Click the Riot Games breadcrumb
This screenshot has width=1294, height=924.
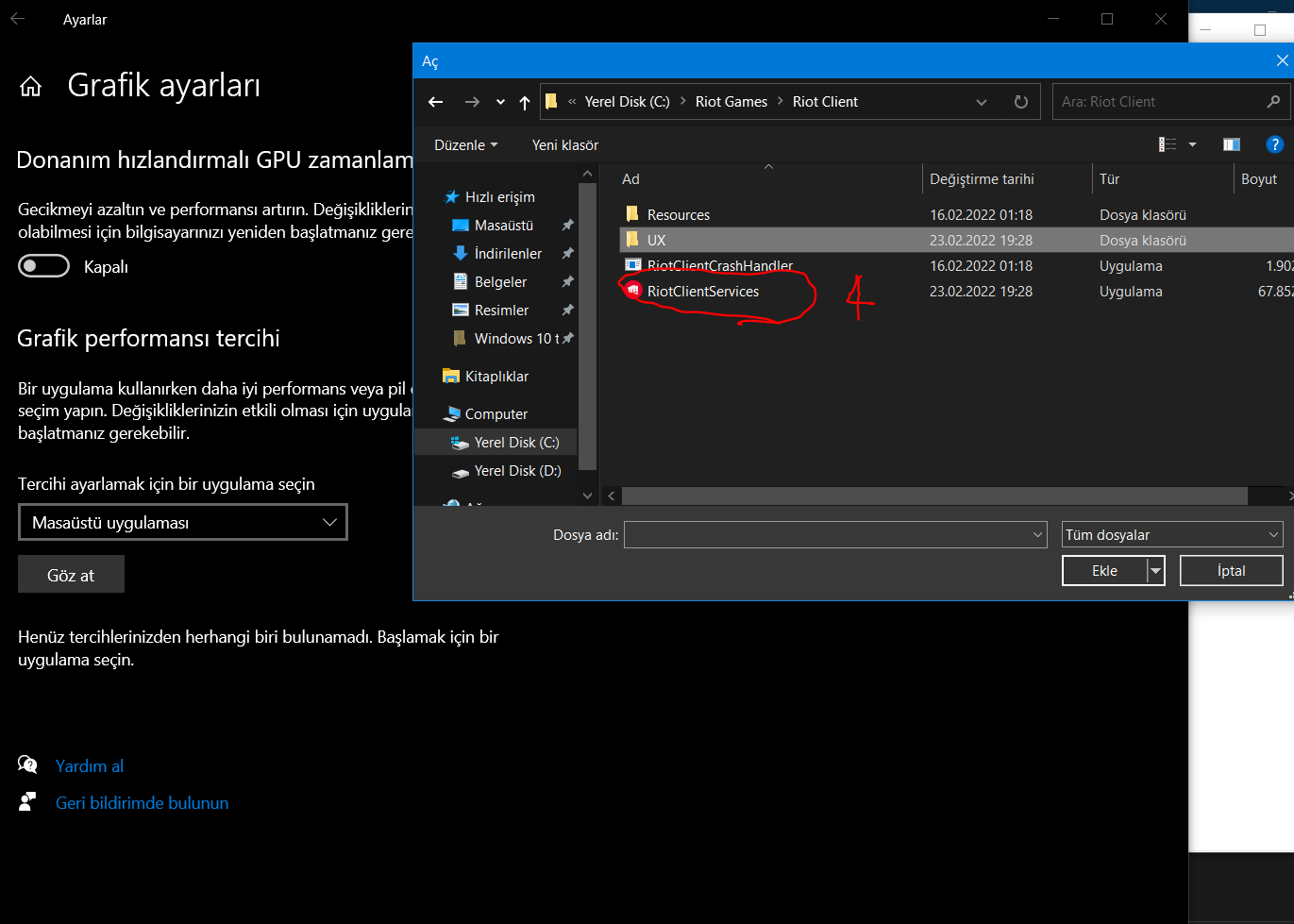tap(731, 102)
